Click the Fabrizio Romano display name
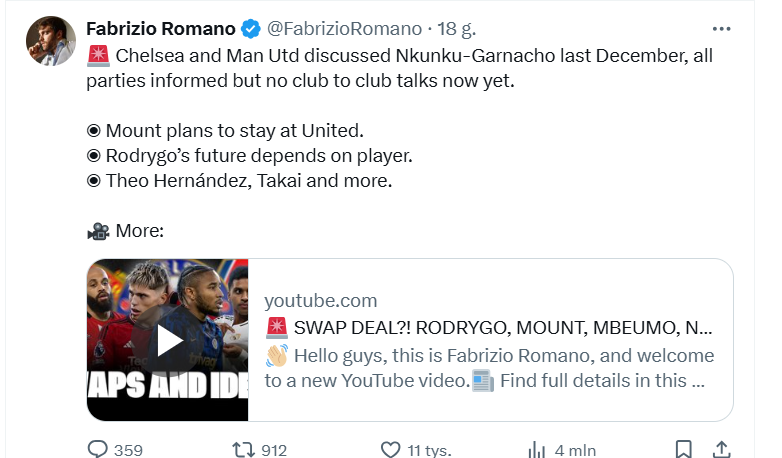782x458 pixels. click(160, 28)
